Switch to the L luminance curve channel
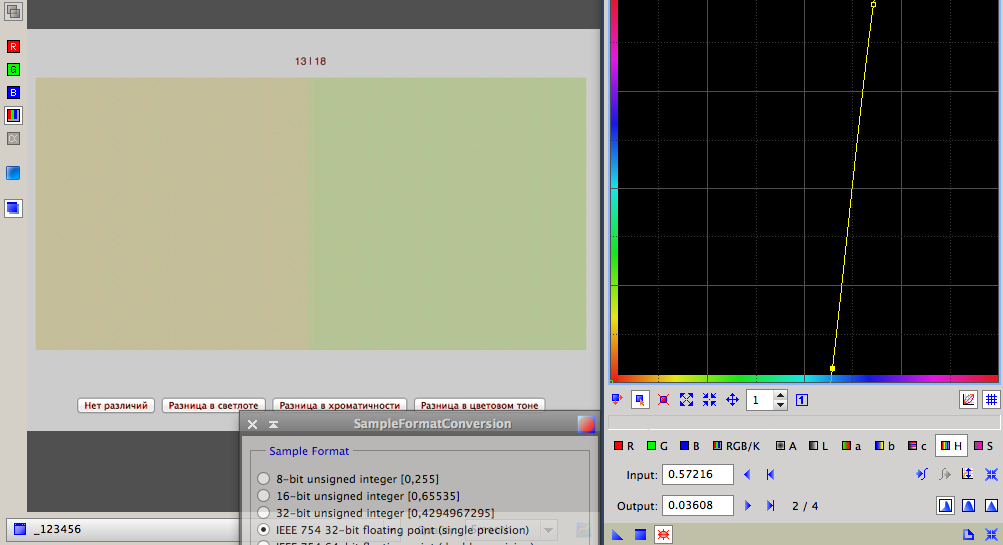This screenshot has height=545, width=1003. click(818, 446)
